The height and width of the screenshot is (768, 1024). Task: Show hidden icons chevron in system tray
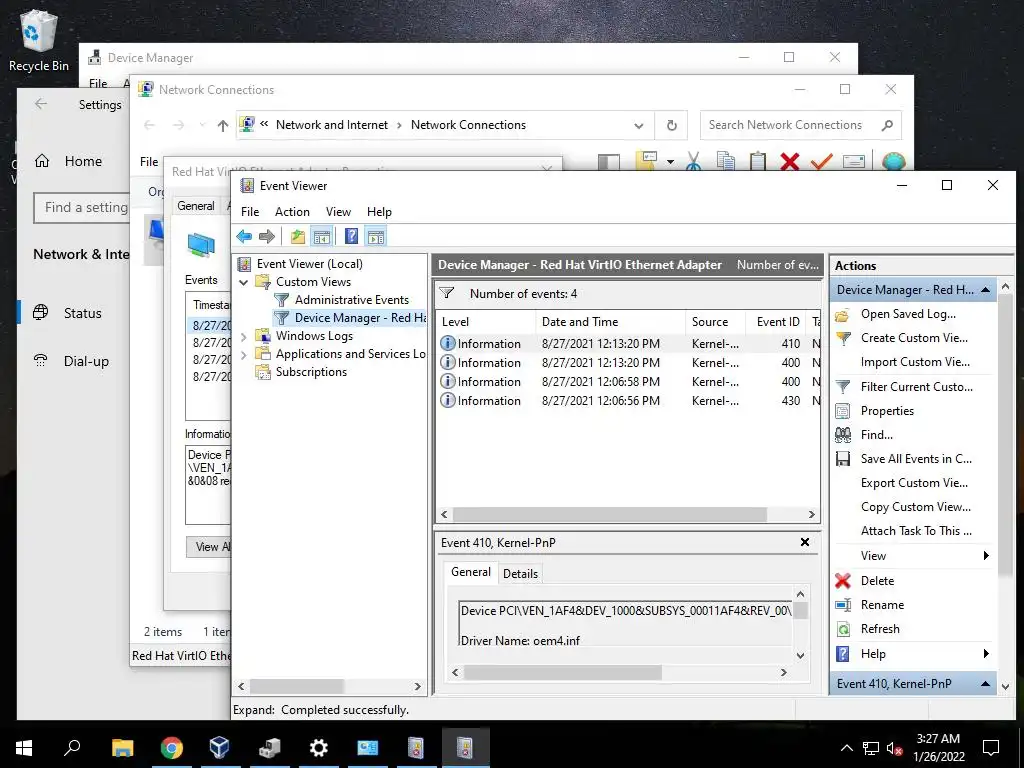(846, 748)
